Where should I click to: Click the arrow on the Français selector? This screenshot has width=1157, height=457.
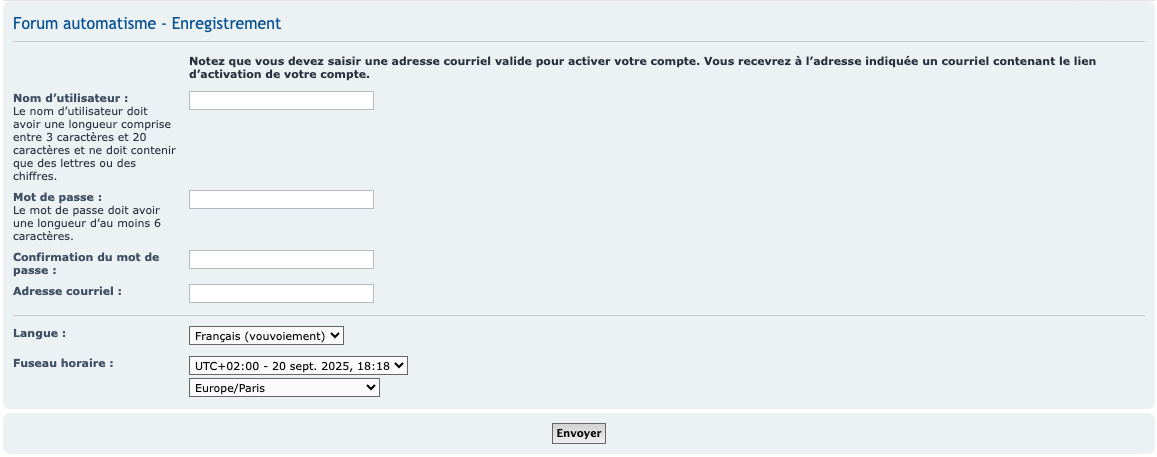(x=335, y=336)
